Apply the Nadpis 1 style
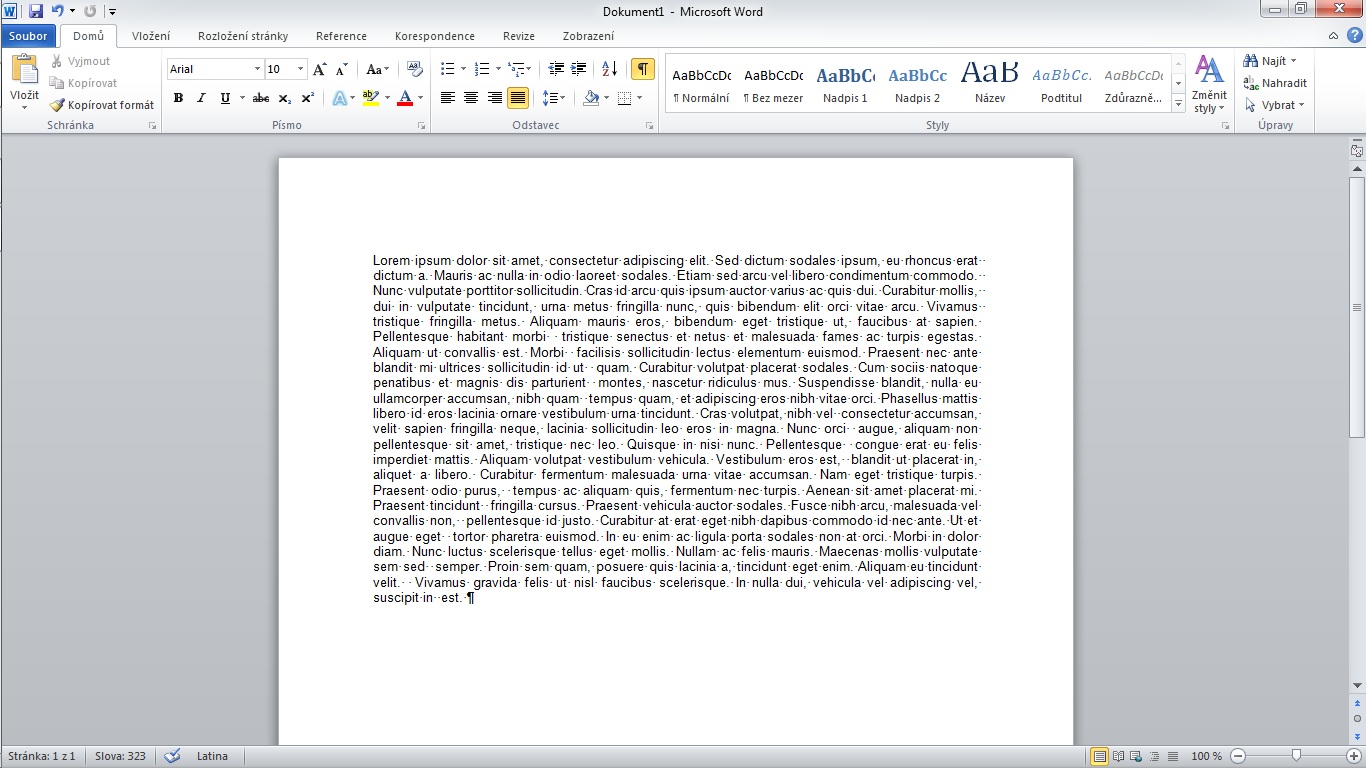Screen dimensions: 1366x768 (x=845, y=84)
